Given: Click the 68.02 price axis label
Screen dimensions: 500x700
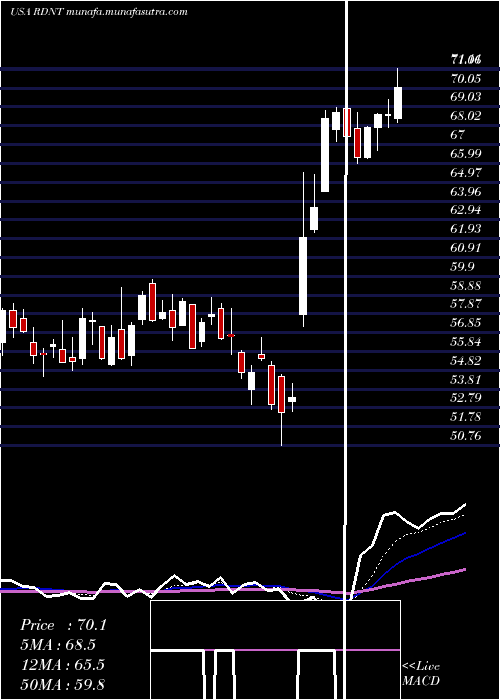Looking at the screenshot, I should (467, 116).
